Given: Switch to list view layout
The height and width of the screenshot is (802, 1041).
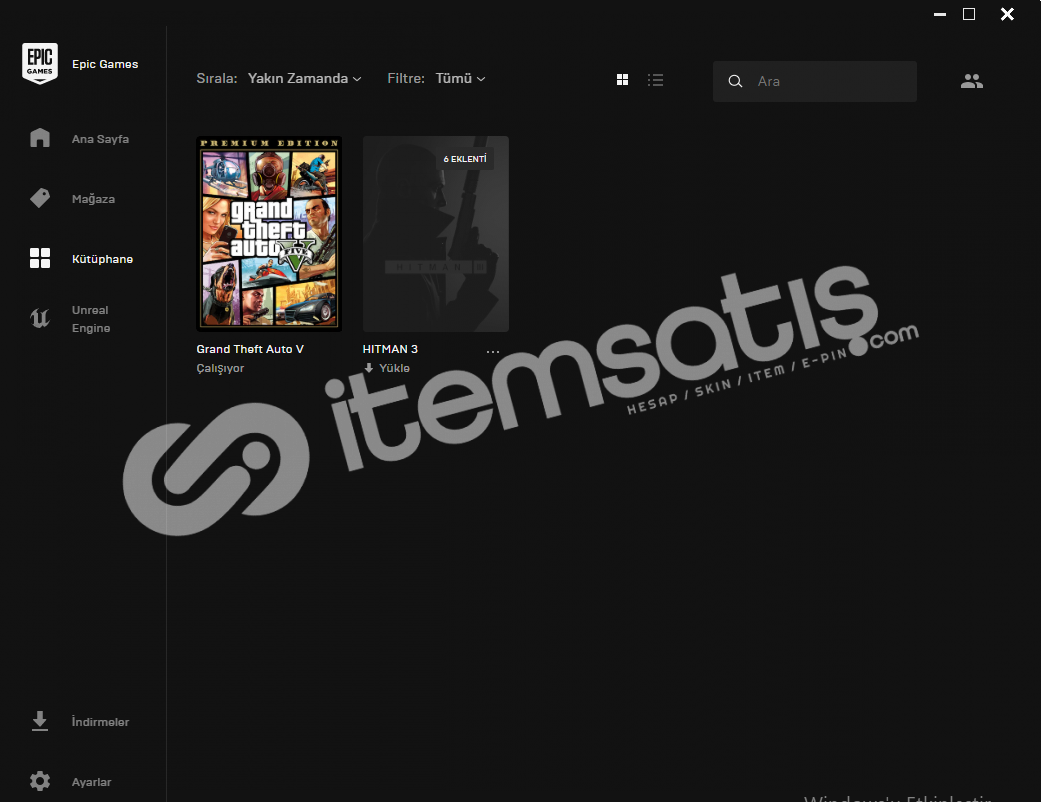Looking at the screenshot, I should [x=655, y=80].
